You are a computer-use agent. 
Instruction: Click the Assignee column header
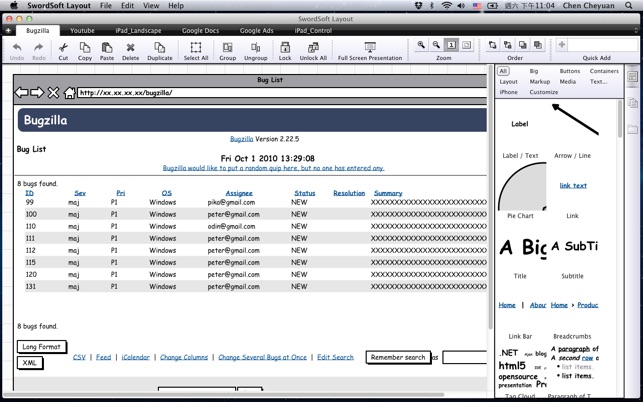click(x=239, y=193)
